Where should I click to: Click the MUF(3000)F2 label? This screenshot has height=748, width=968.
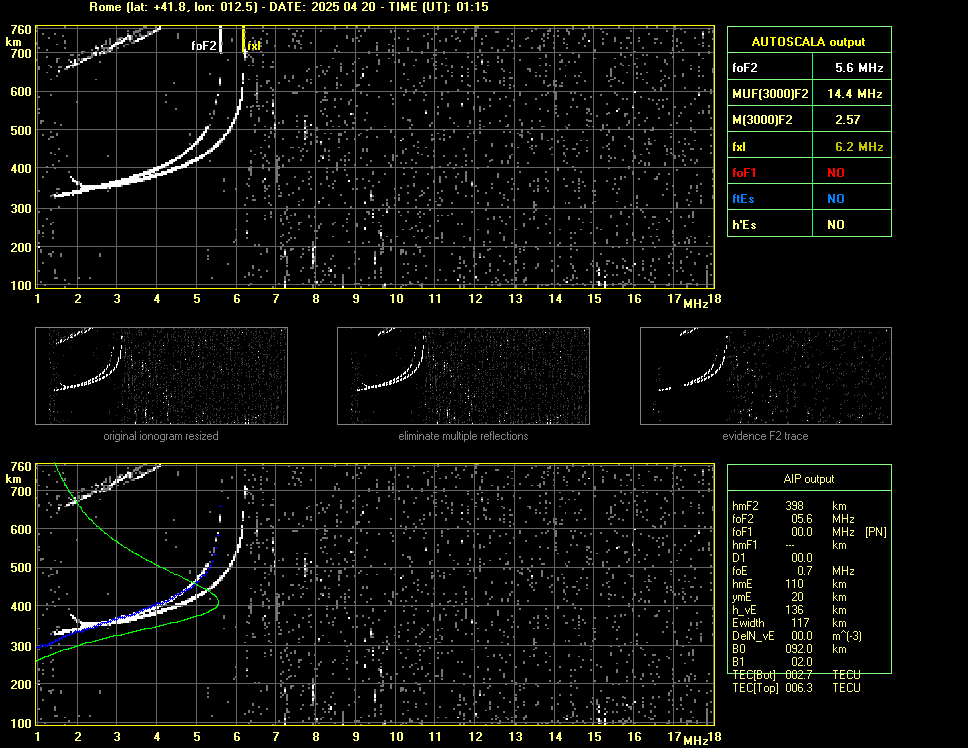(x=770, y=94)
